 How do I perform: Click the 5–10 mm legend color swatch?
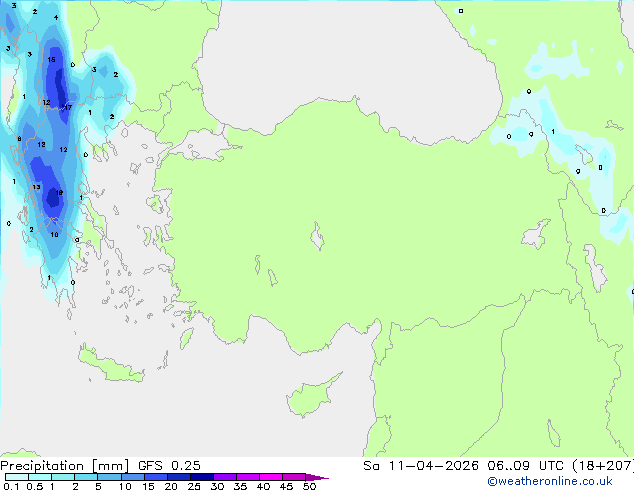point(109,477)
